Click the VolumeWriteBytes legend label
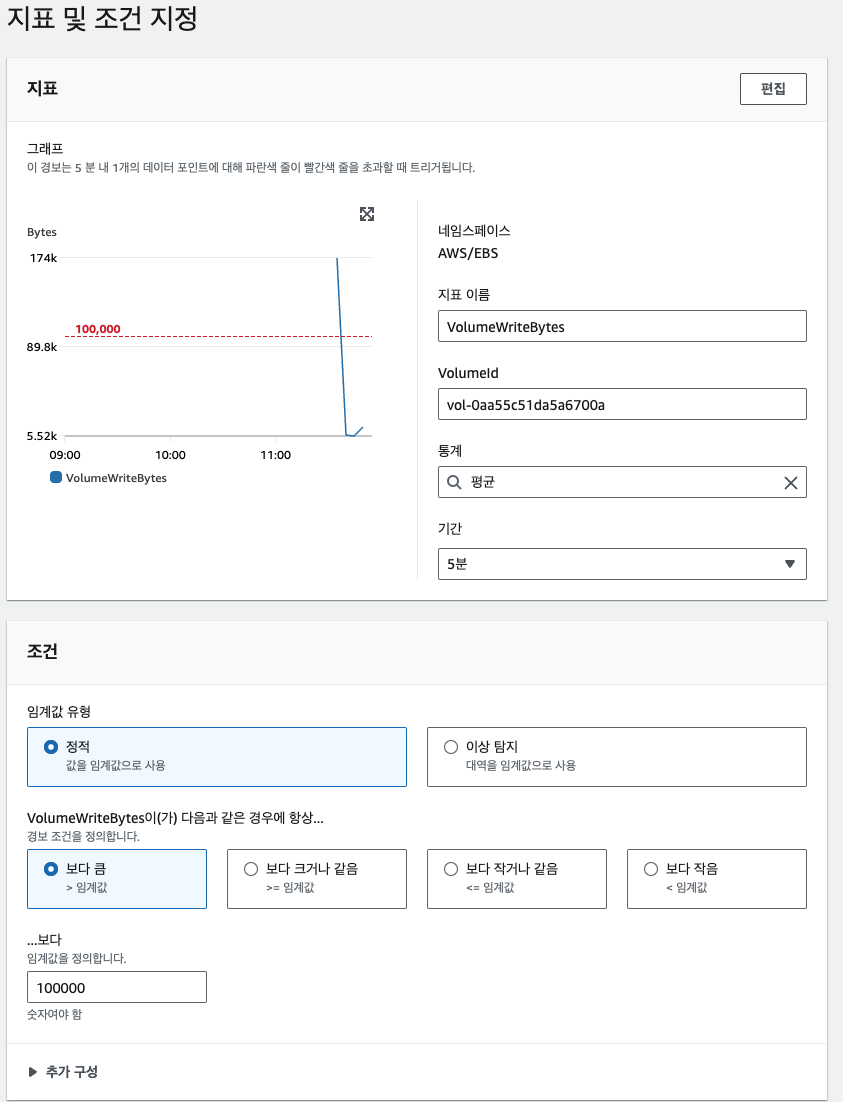This screenshot has width=843, height=1102. (116, 478)
